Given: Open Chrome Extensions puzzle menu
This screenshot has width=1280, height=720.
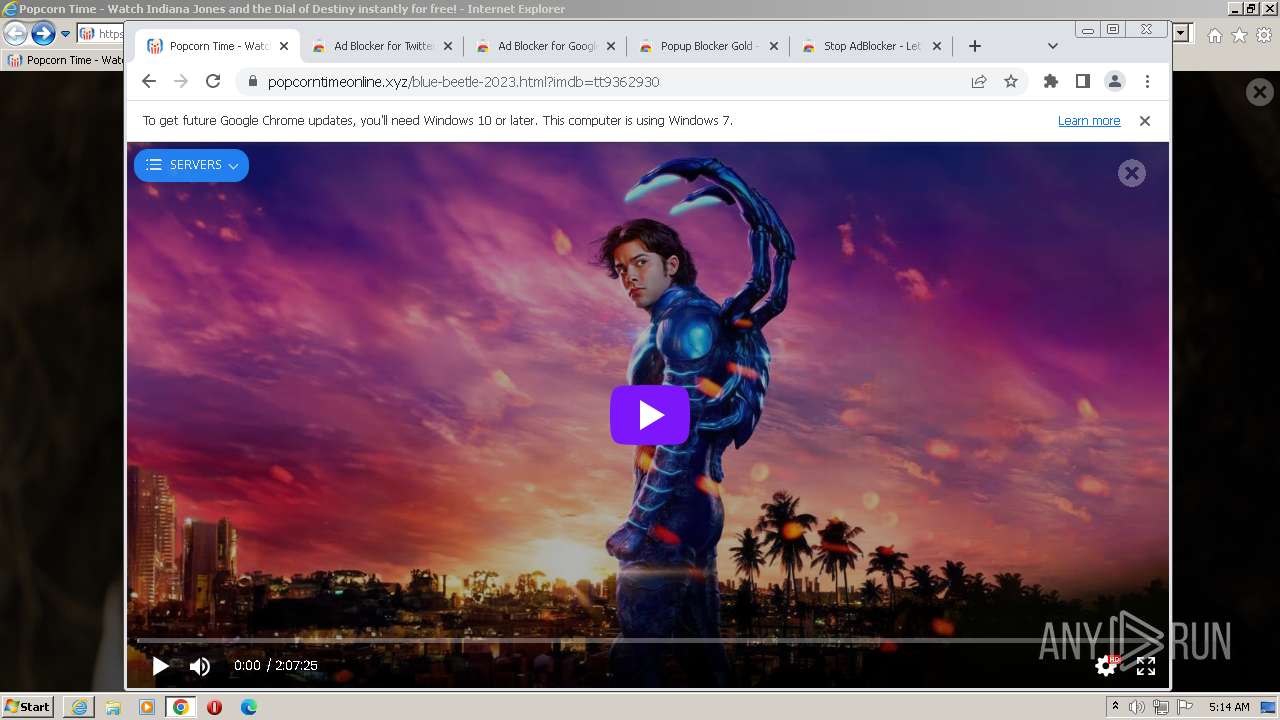Looking at the screenshot, I should [1051, 81].
